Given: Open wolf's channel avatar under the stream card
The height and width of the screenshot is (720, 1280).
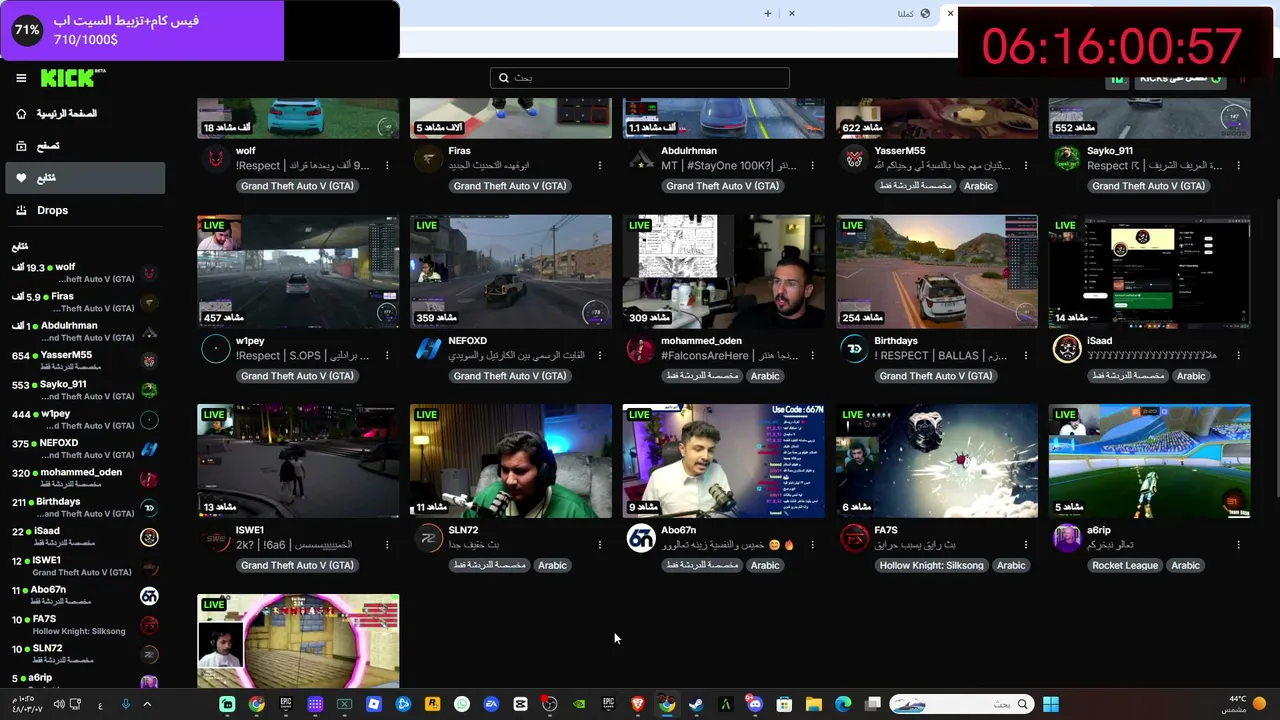Looking at the screenshot, I should tap(216, 158).
